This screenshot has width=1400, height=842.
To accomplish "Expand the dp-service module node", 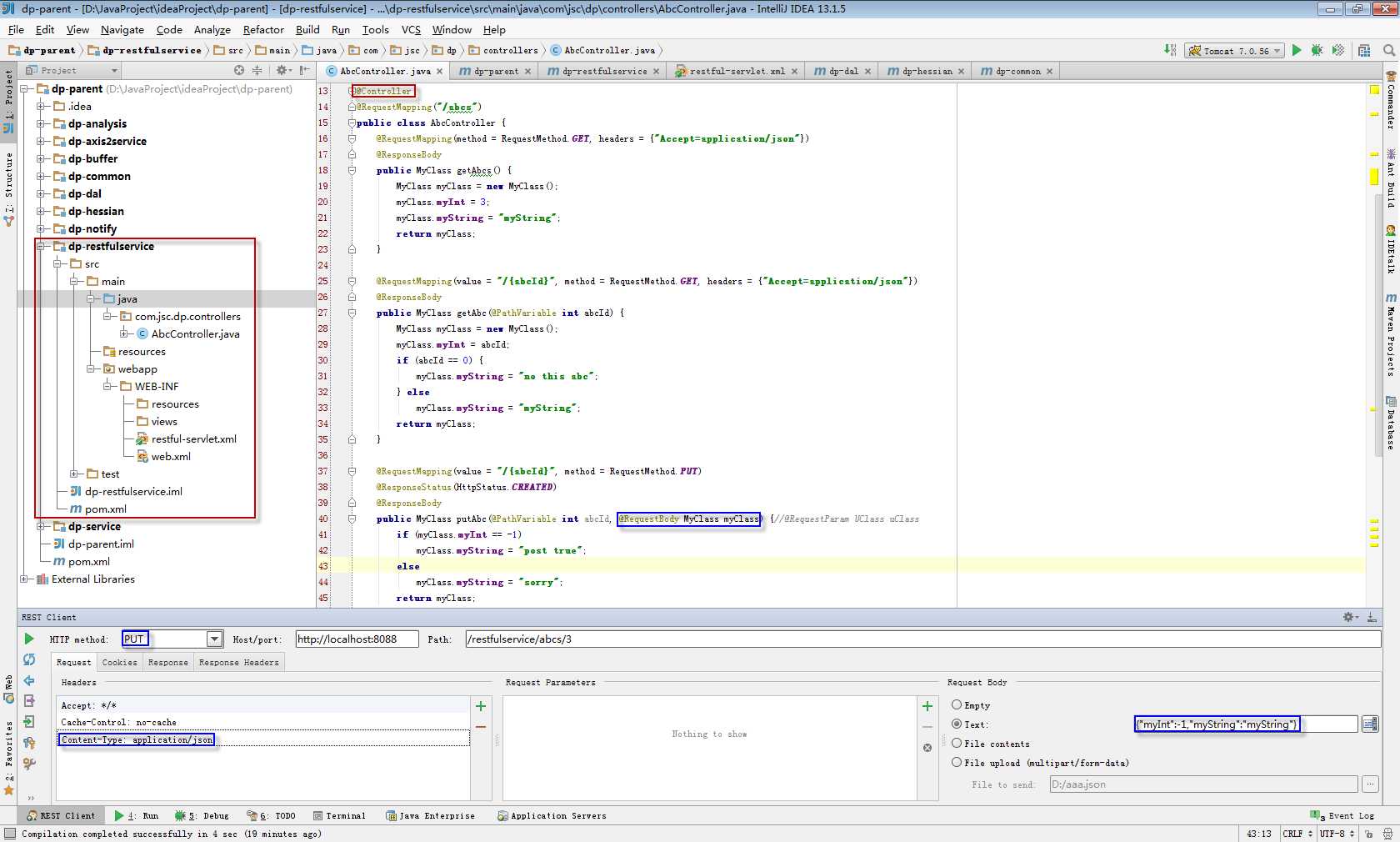I will click(x=41, y=527).
